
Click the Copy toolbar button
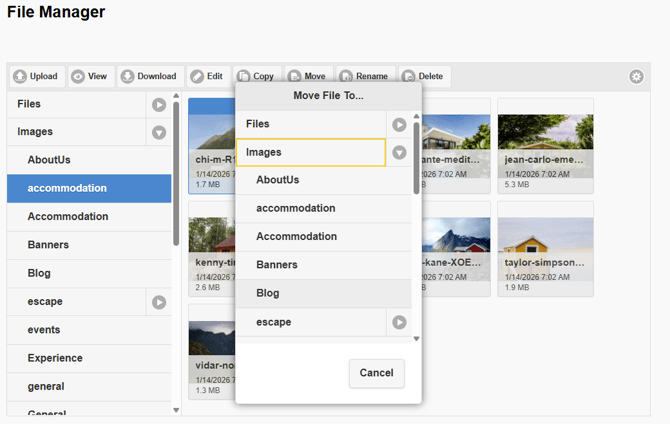(x=257, y=75)
